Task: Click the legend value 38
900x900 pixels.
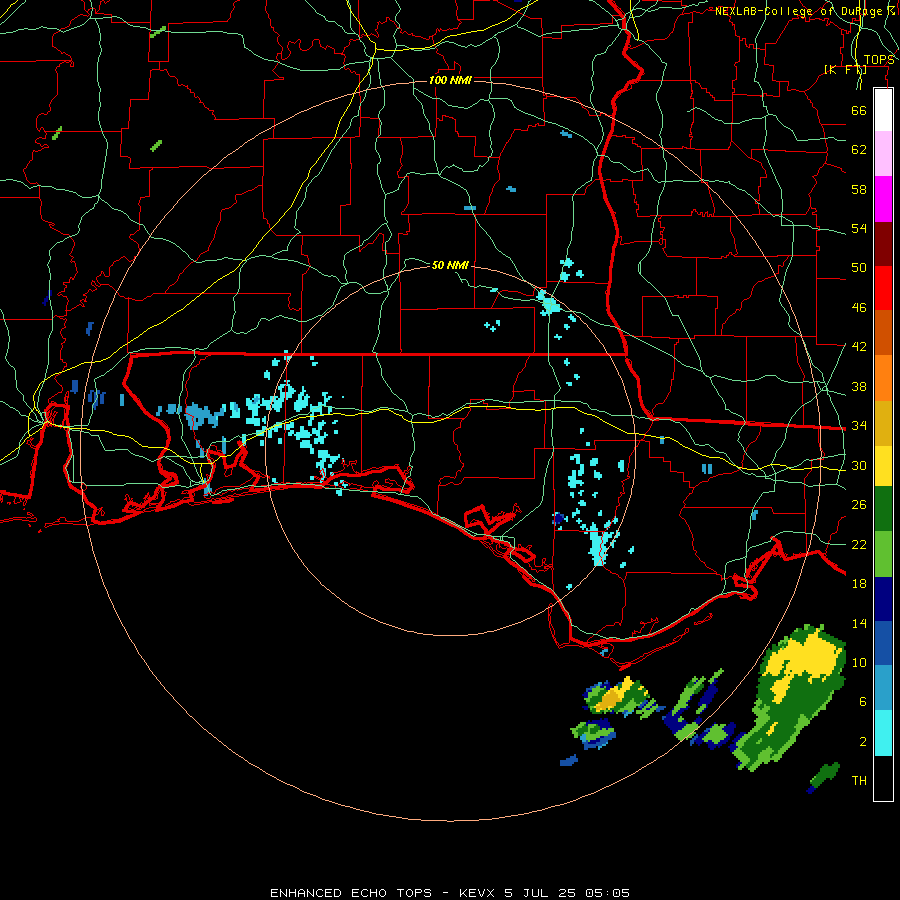Action: tap(859, 386)
